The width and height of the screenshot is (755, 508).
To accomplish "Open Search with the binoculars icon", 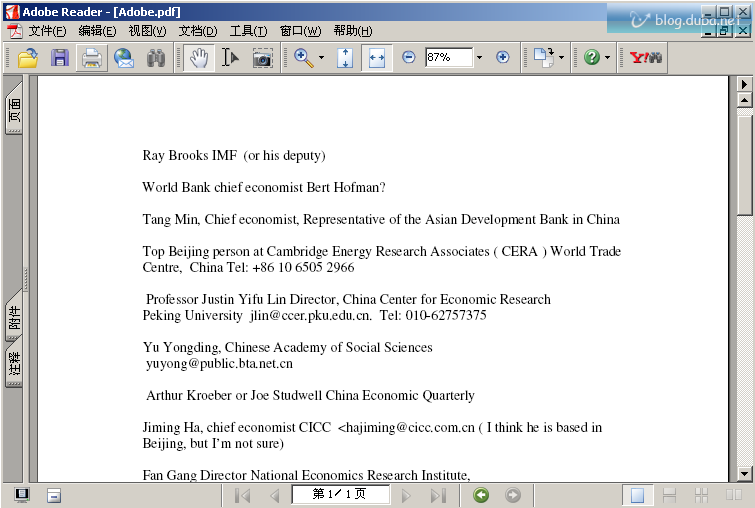I will (156, 58).
